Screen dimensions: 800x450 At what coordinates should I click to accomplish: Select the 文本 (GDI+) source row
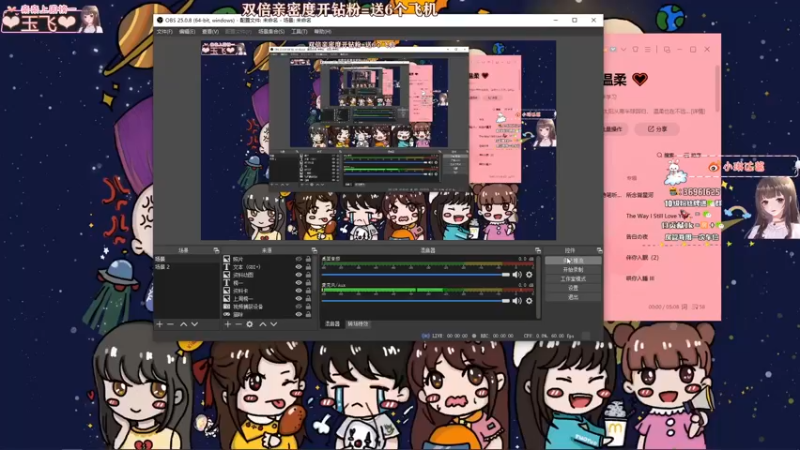pyautogui.click(x=267, y=267)
